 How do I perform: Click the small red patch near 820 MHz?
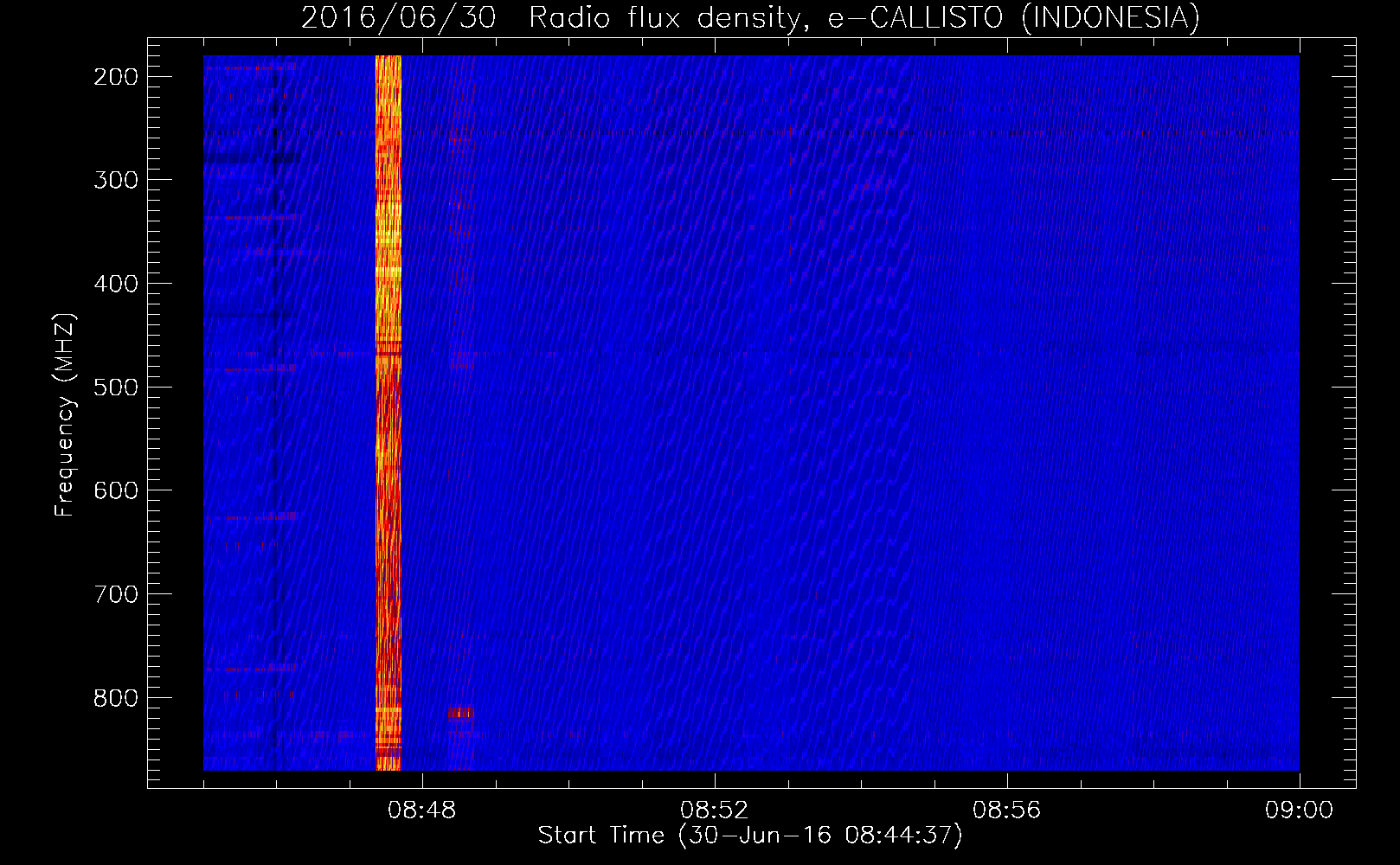460,713
